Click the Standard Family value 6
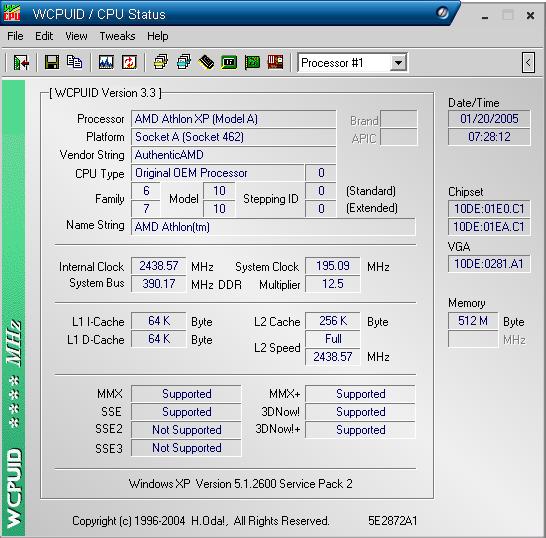The height and width of the screenshot is (538, 546). pos(146,191)
